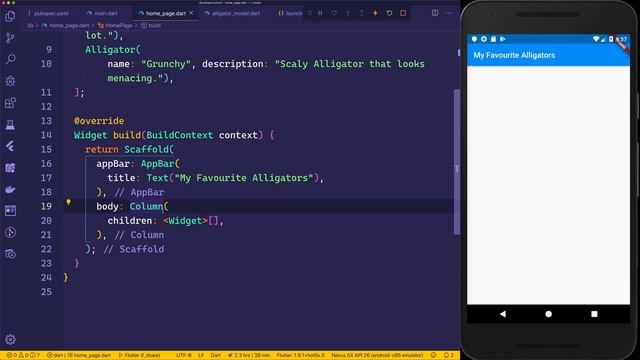
Task: Open the Flutter sidebar icon
Action: [10, 146]
